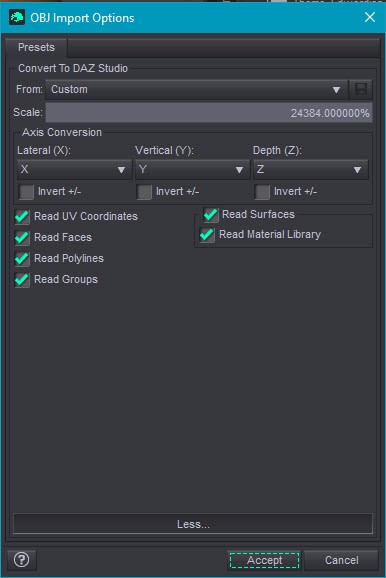Uncheck Read Polylines option
This screenshot has height=578, width=386.
click(x=22, y=258)
